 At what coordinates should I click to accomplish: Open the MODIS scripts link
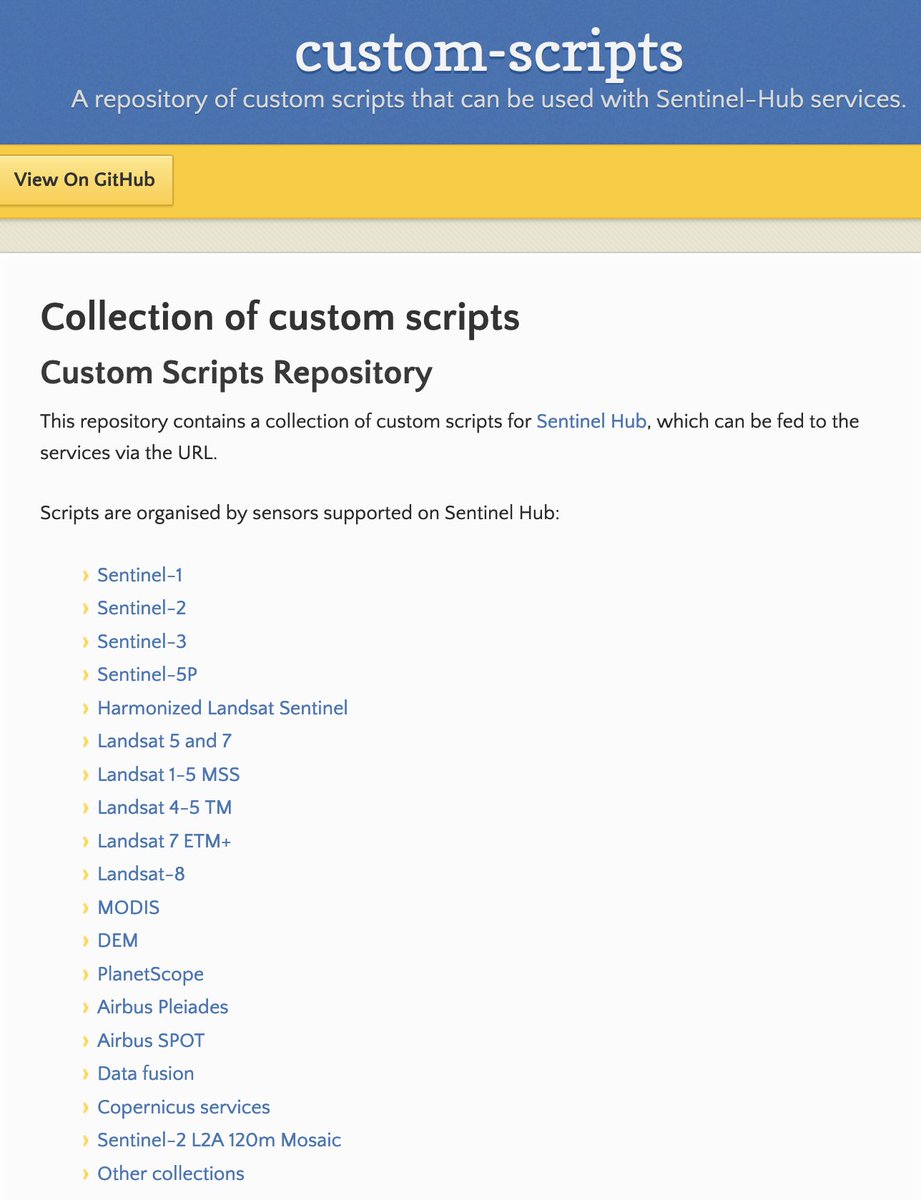(x=128, y=907)
